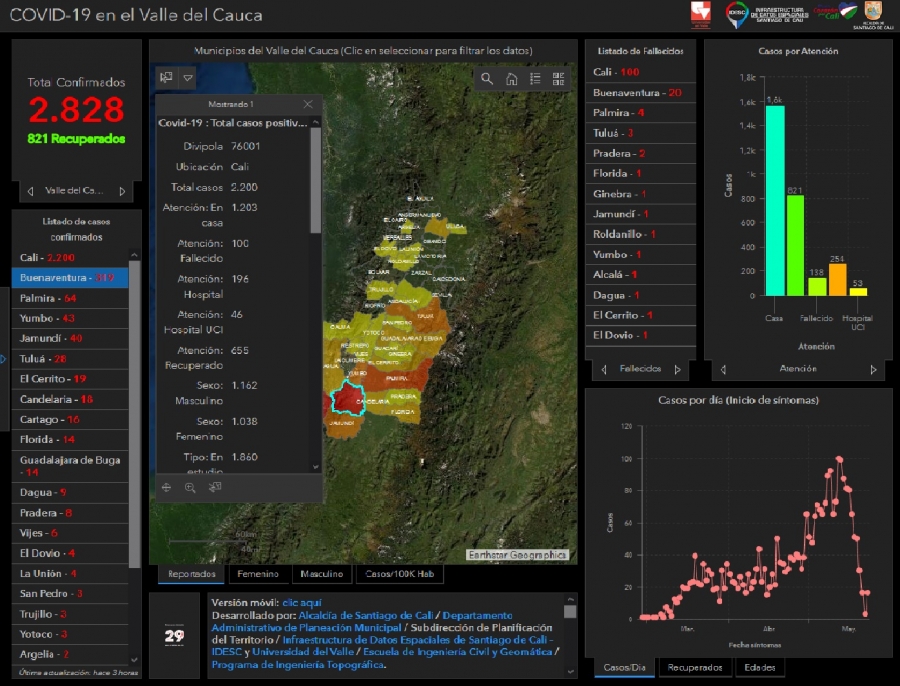Click the popup select-feature icon beside zoom

[215, 487]
